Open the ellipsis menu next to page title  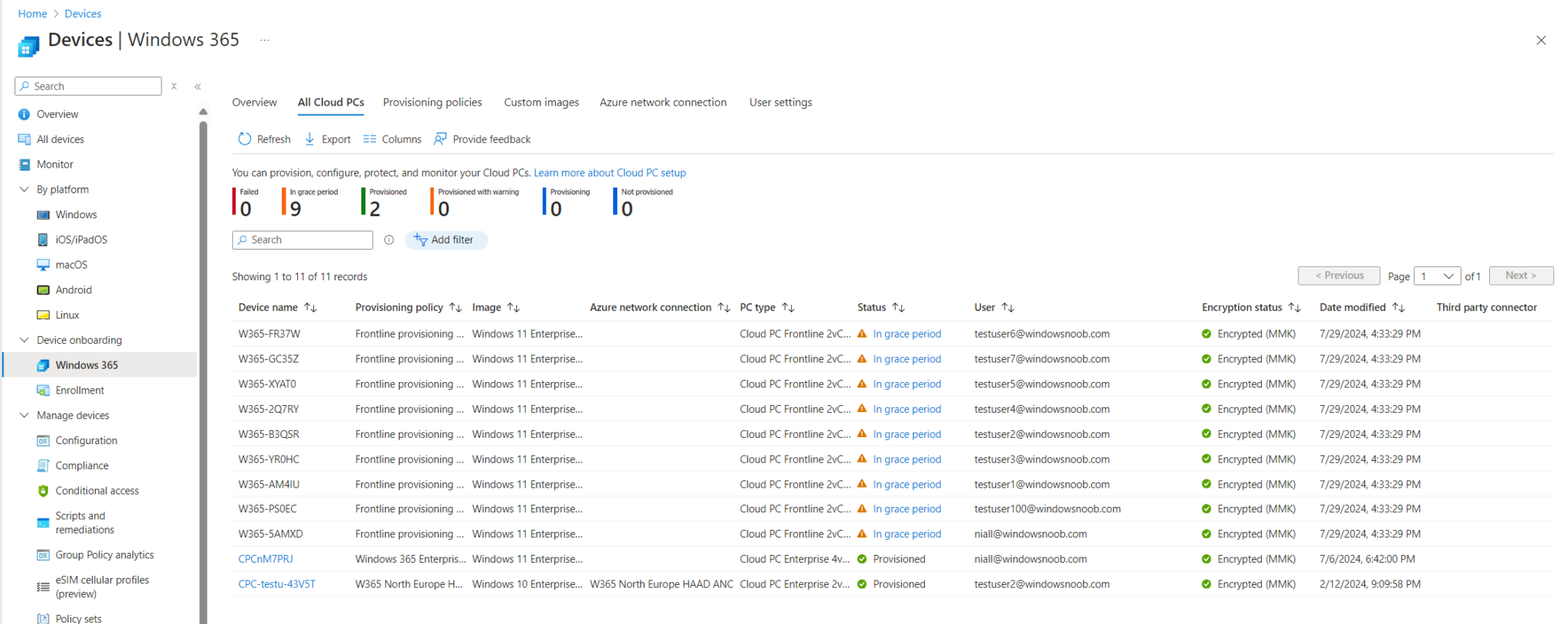point(265,40)
